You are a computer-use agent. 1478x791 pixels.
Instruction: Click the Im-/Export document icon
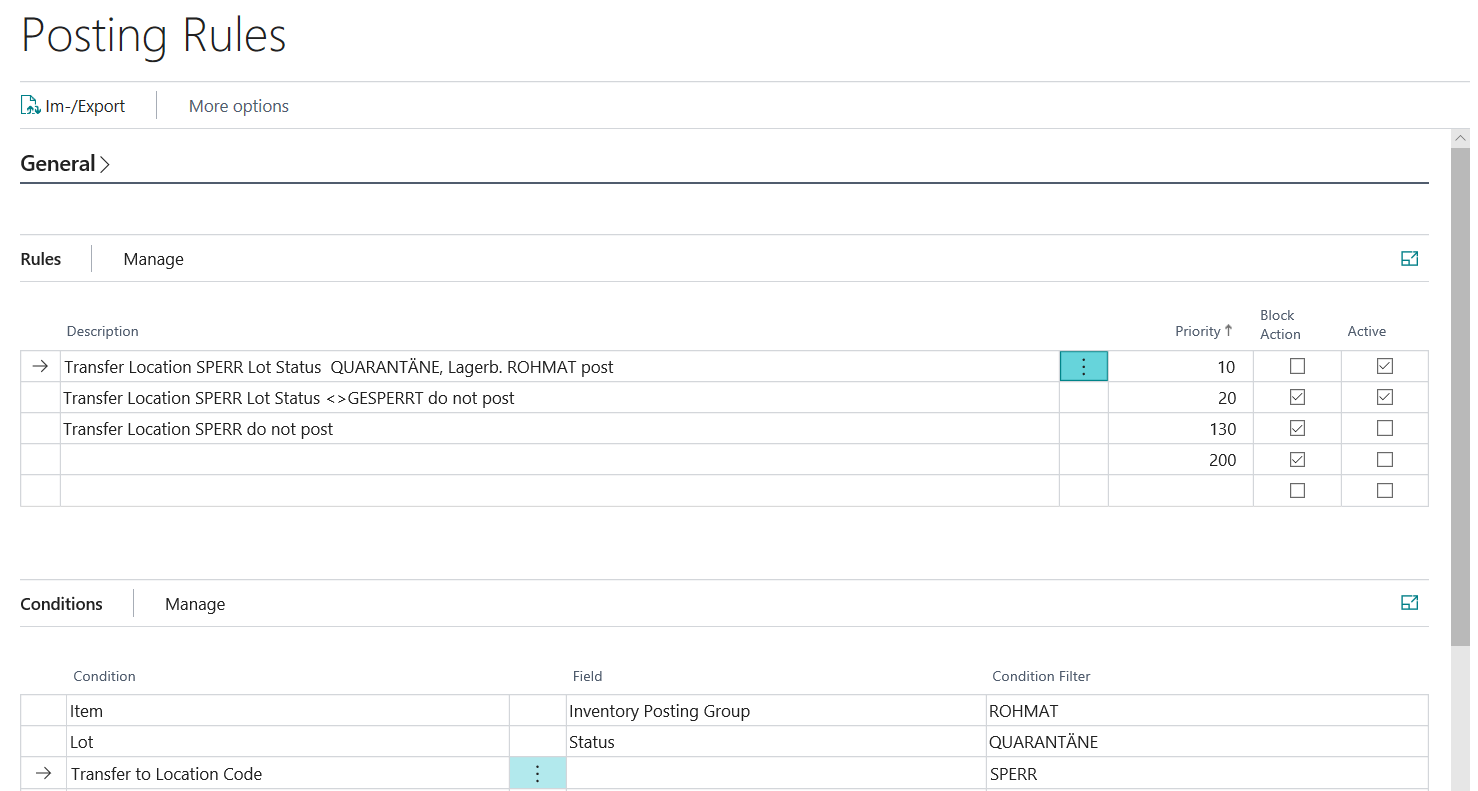[x=31, y=106]
